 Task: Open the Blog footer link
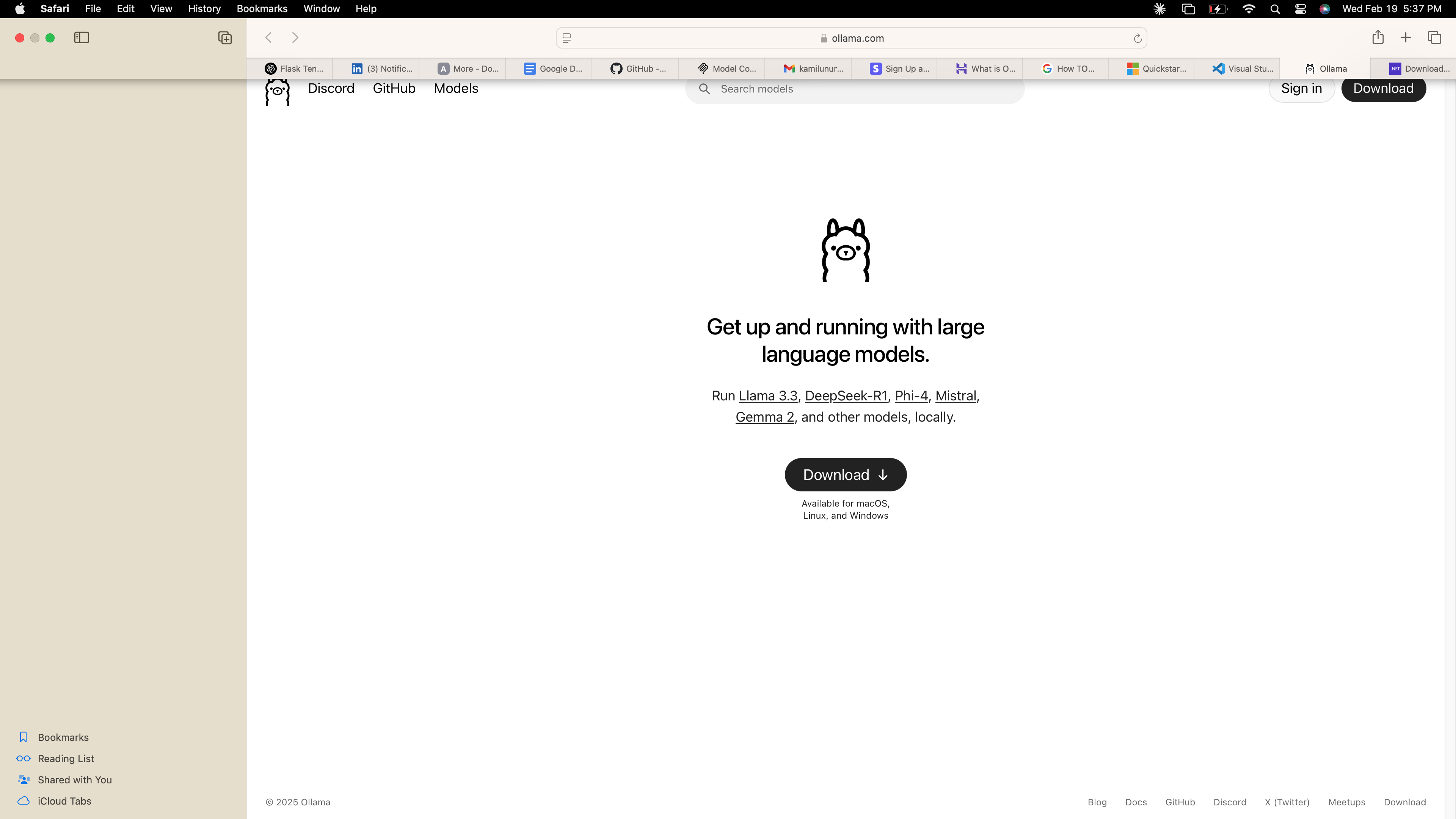(x=1097, y=802)
